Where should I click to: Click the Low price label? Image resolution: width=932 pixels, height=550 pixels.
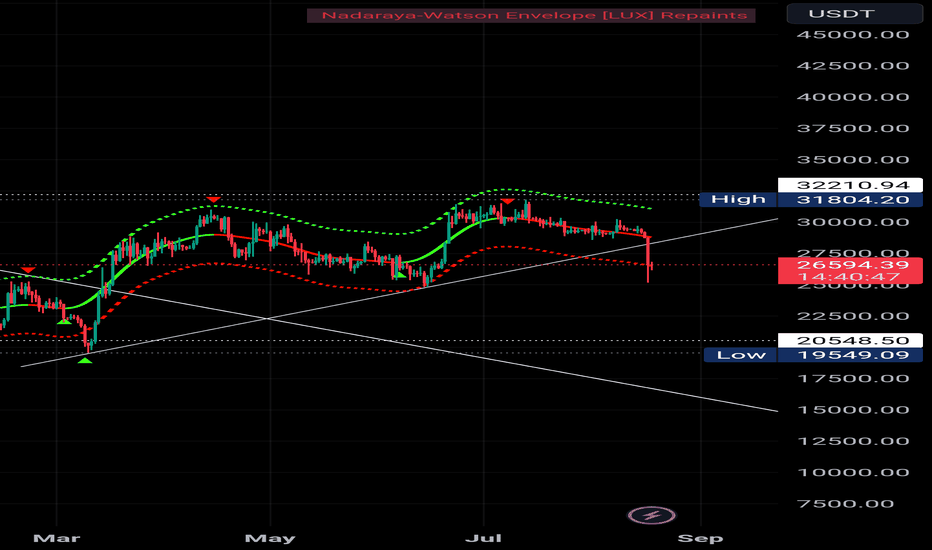741,355
